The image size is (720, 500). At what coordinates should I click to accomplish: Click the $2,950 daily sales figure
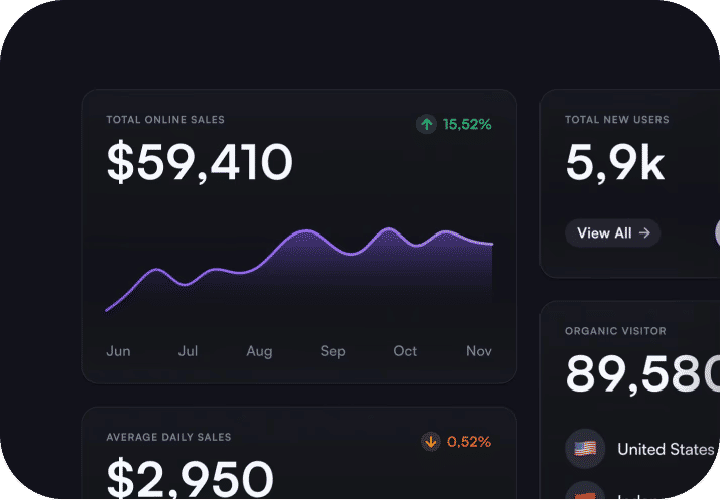(x=190, y=478)
